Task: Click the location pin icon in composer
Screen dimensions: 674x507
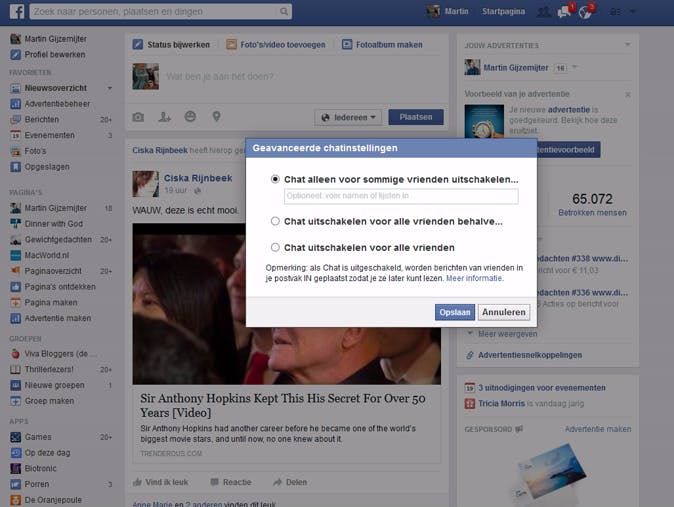Action: click(216, 117)
